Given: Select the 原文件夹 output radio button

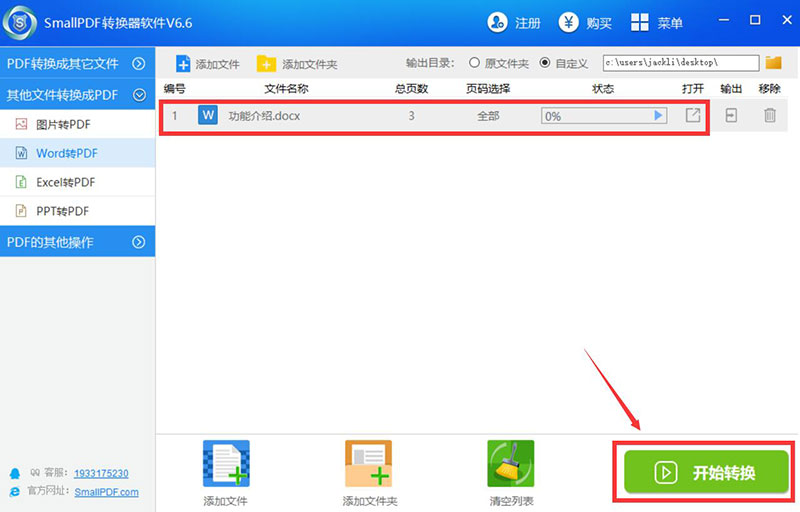Looking at the screenshot, I should click(x=474, y=63).
